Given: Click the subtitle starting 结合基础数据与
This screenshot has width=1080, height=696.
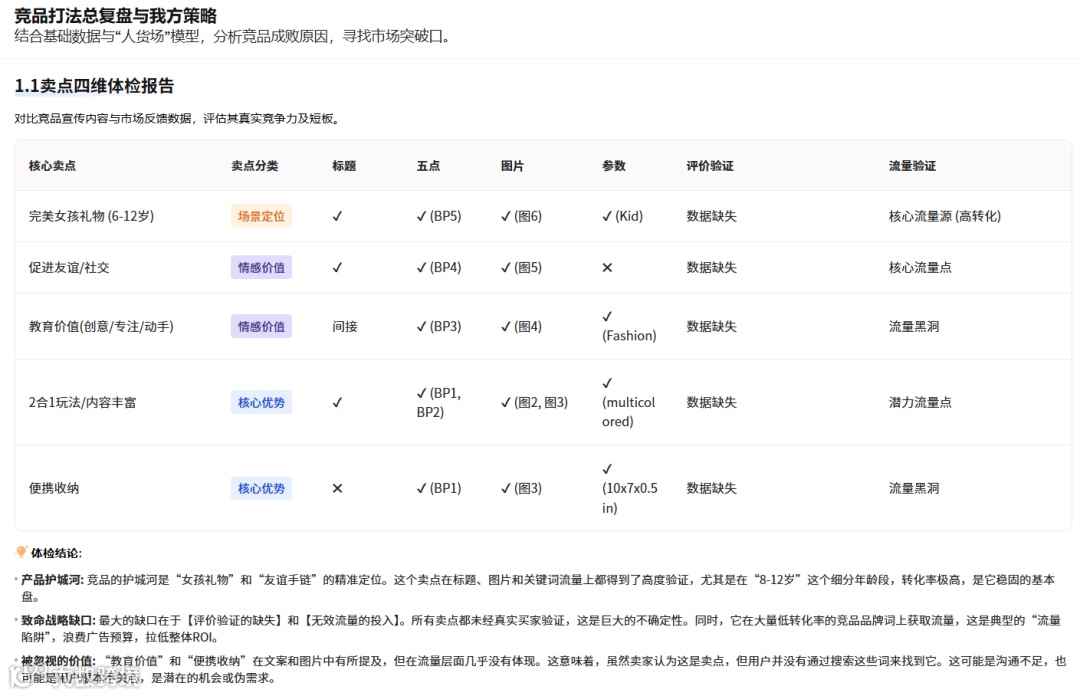Looking at the screenshot, I should coord(234,37).
